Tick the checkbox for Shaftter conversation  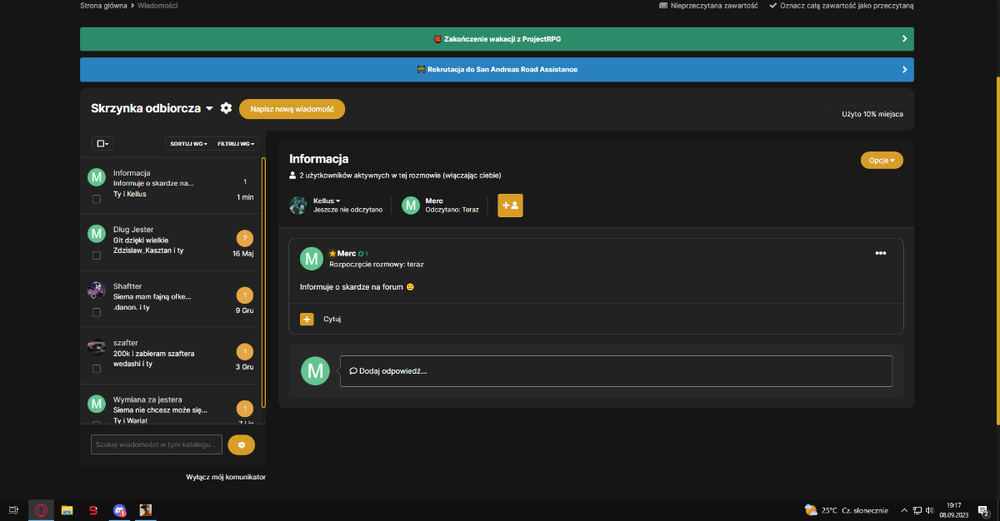pyautogui.click(x=96, y=312)
